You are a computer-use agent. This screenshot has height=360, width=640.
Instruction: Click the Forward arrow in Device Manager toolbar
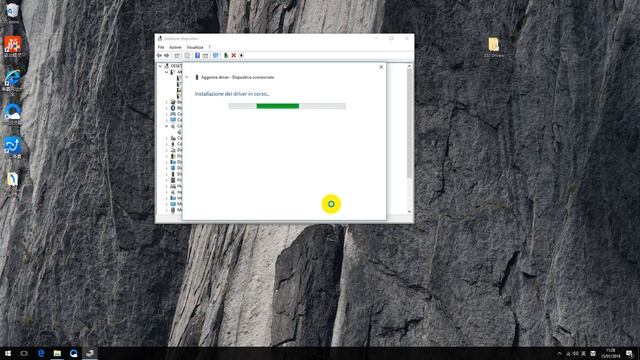[x=167, y=56]
